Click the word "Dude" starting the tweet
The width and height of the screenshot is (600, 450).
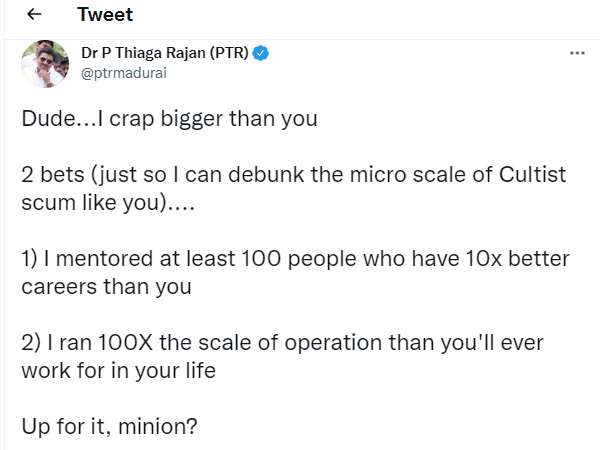[45, 119]
